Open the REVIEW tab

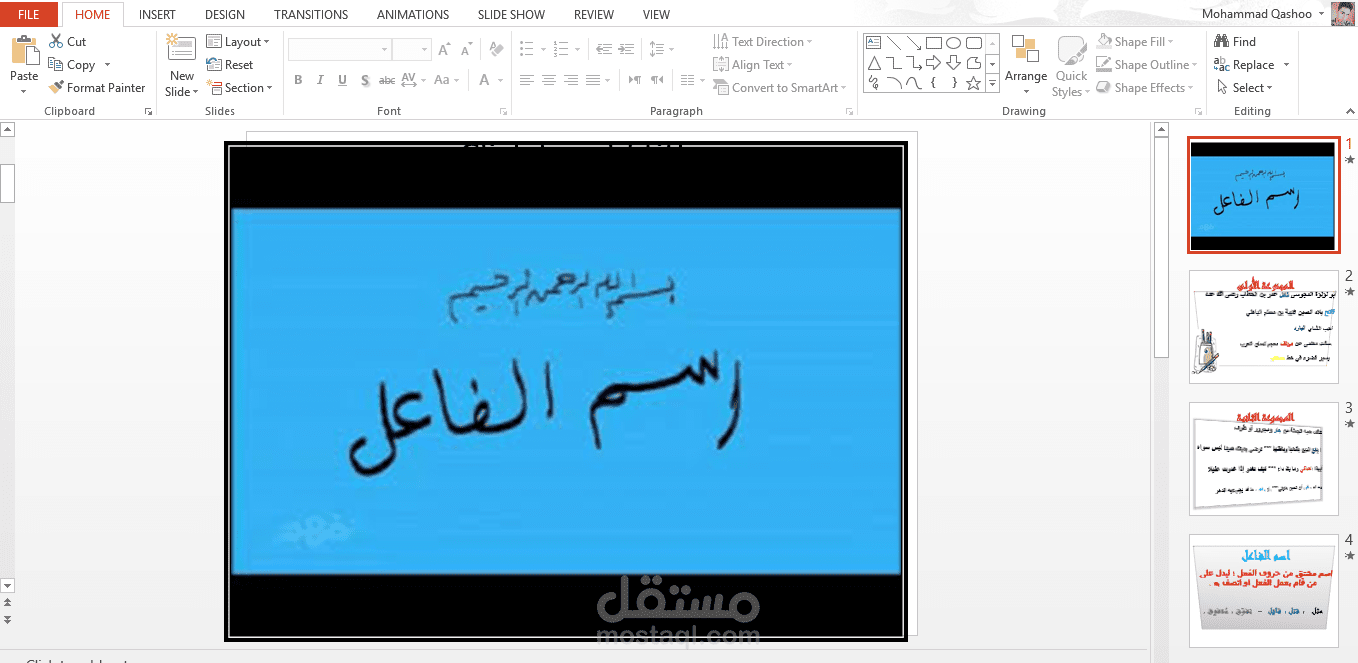pyautogui.click(x=594, y=15)
